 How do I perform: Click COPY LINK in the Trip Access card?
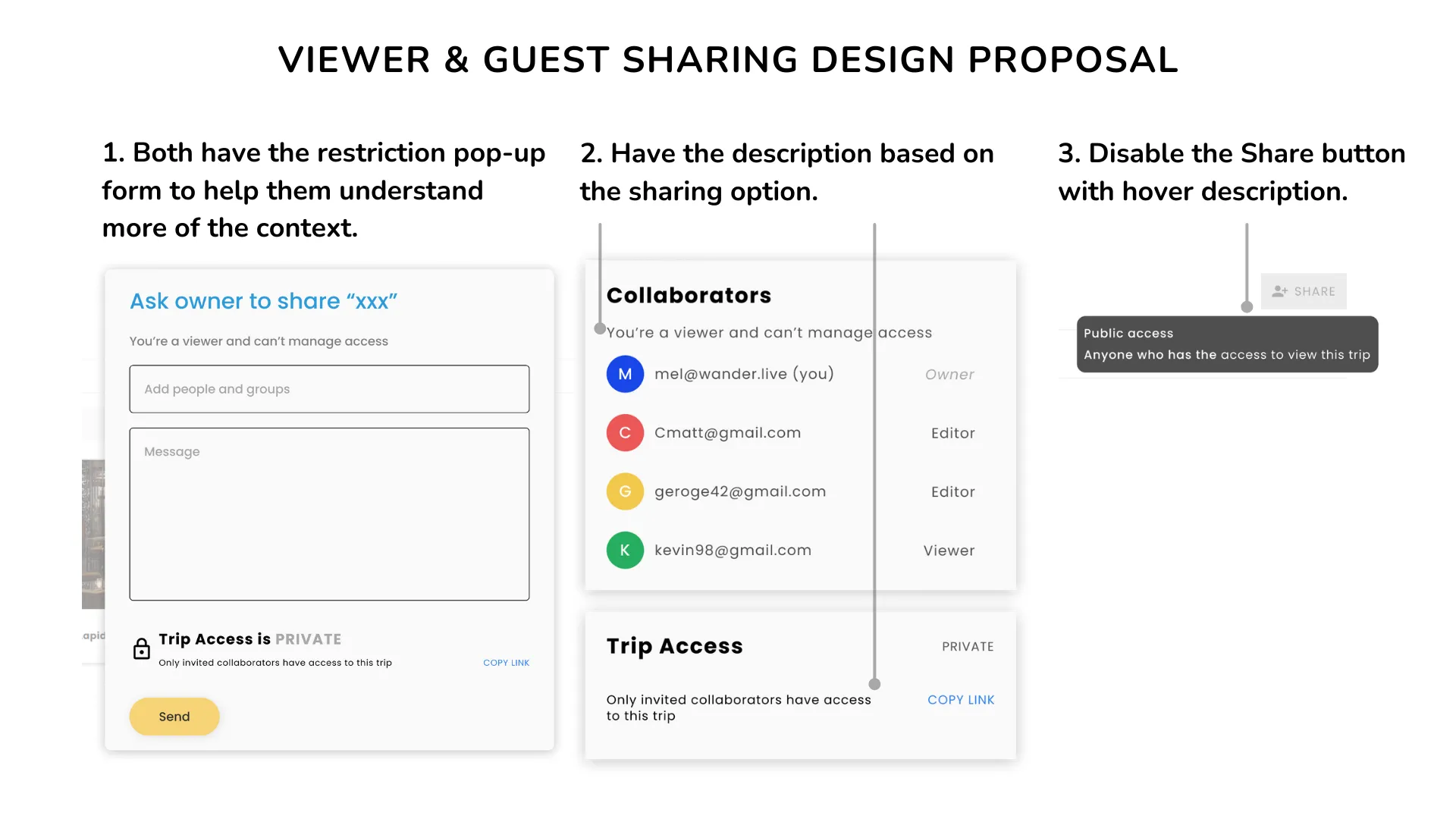click(961, 700)
